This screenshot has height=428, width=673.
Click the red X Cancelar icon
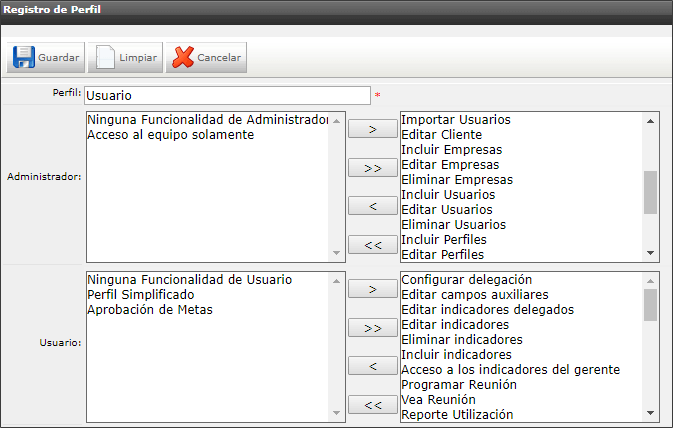(183, 57)
